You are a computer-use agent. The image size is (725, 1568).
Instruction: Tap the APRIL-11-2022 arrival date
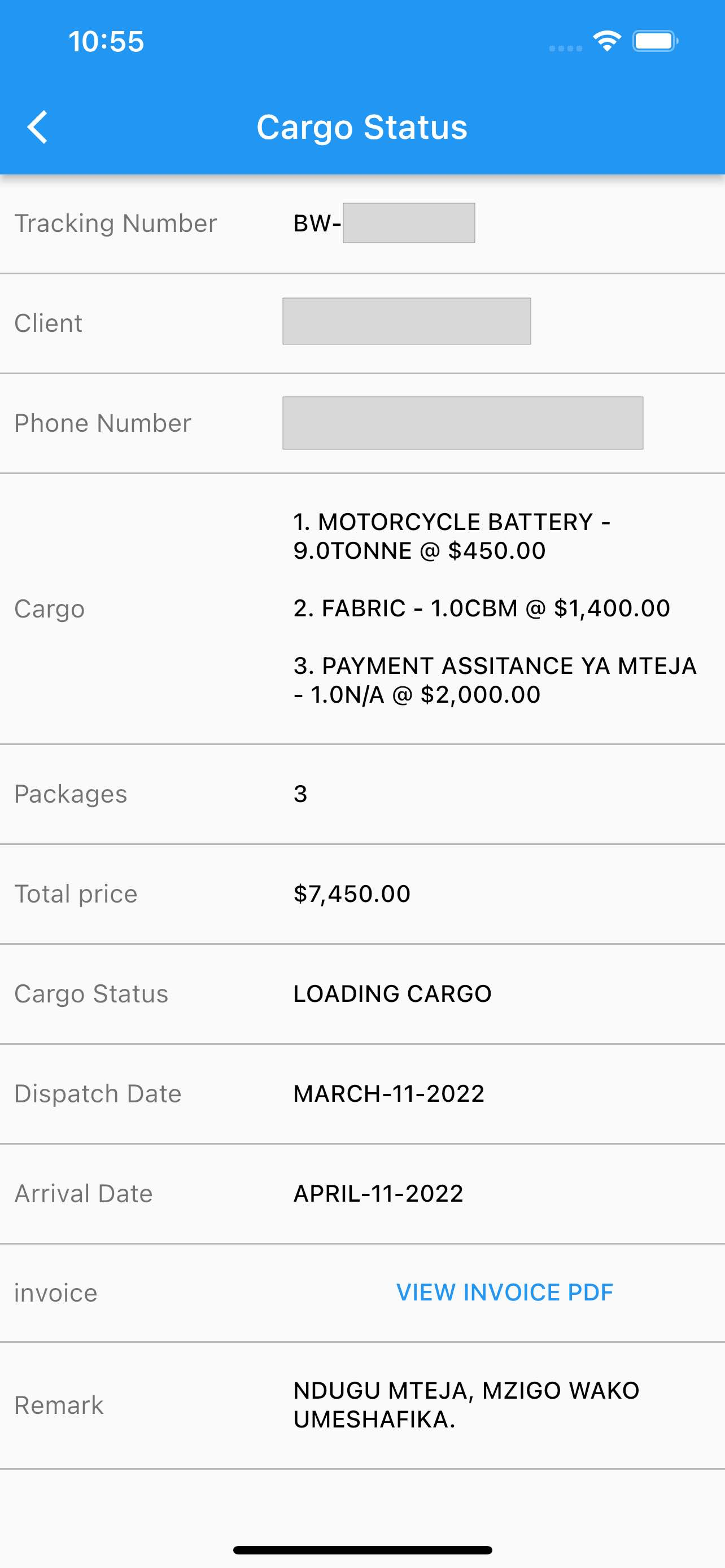[379, 1193]
